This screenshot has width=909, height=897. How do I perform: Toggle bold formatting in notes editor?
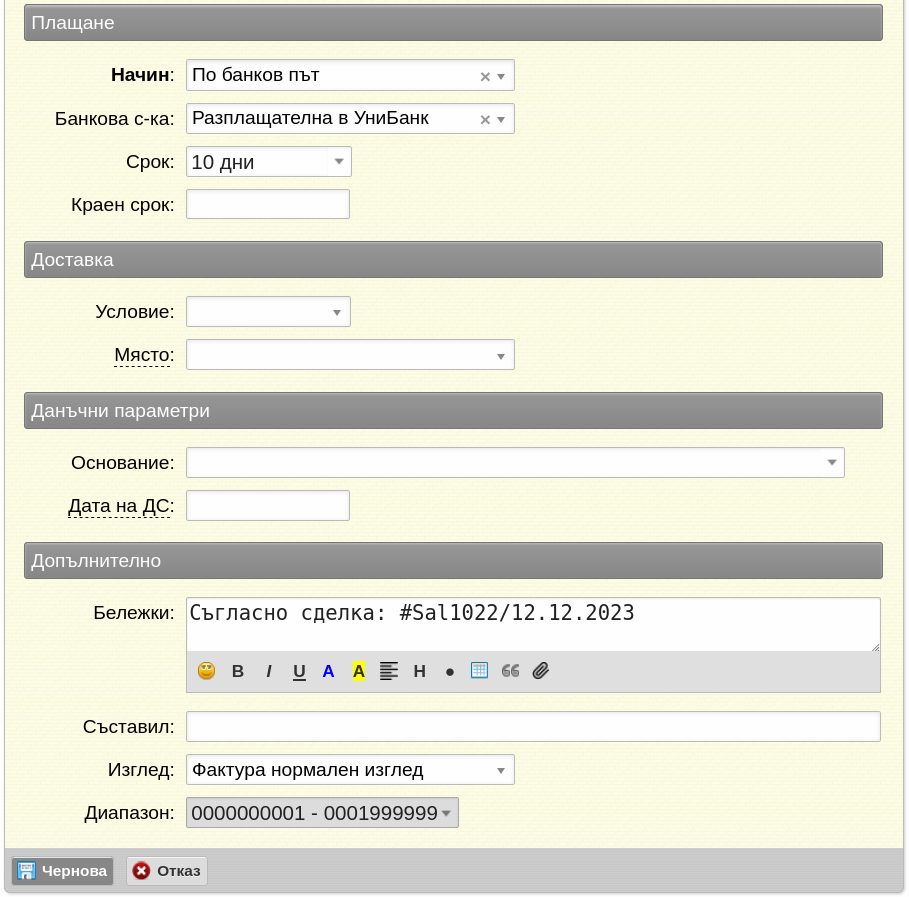pyautogui.click(x=238, y=671)
